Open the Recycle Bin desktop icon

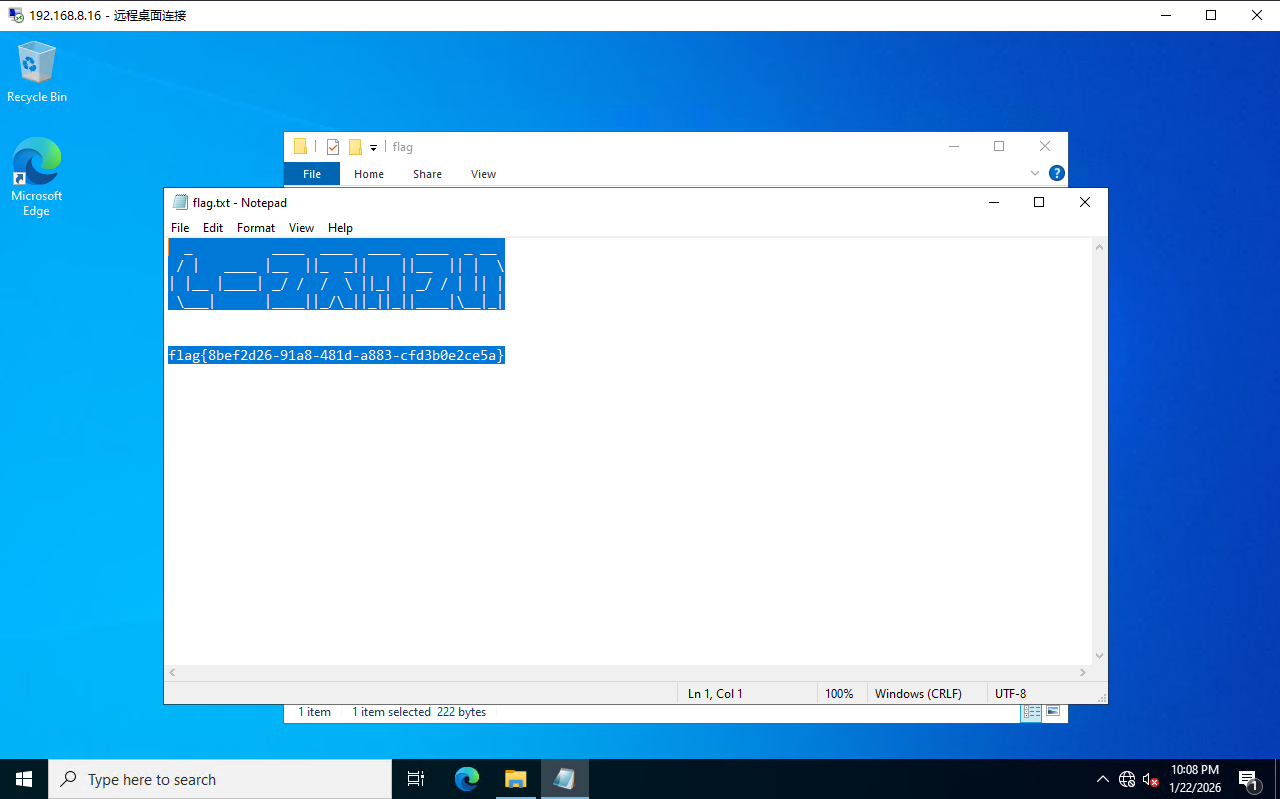[37, 70]
